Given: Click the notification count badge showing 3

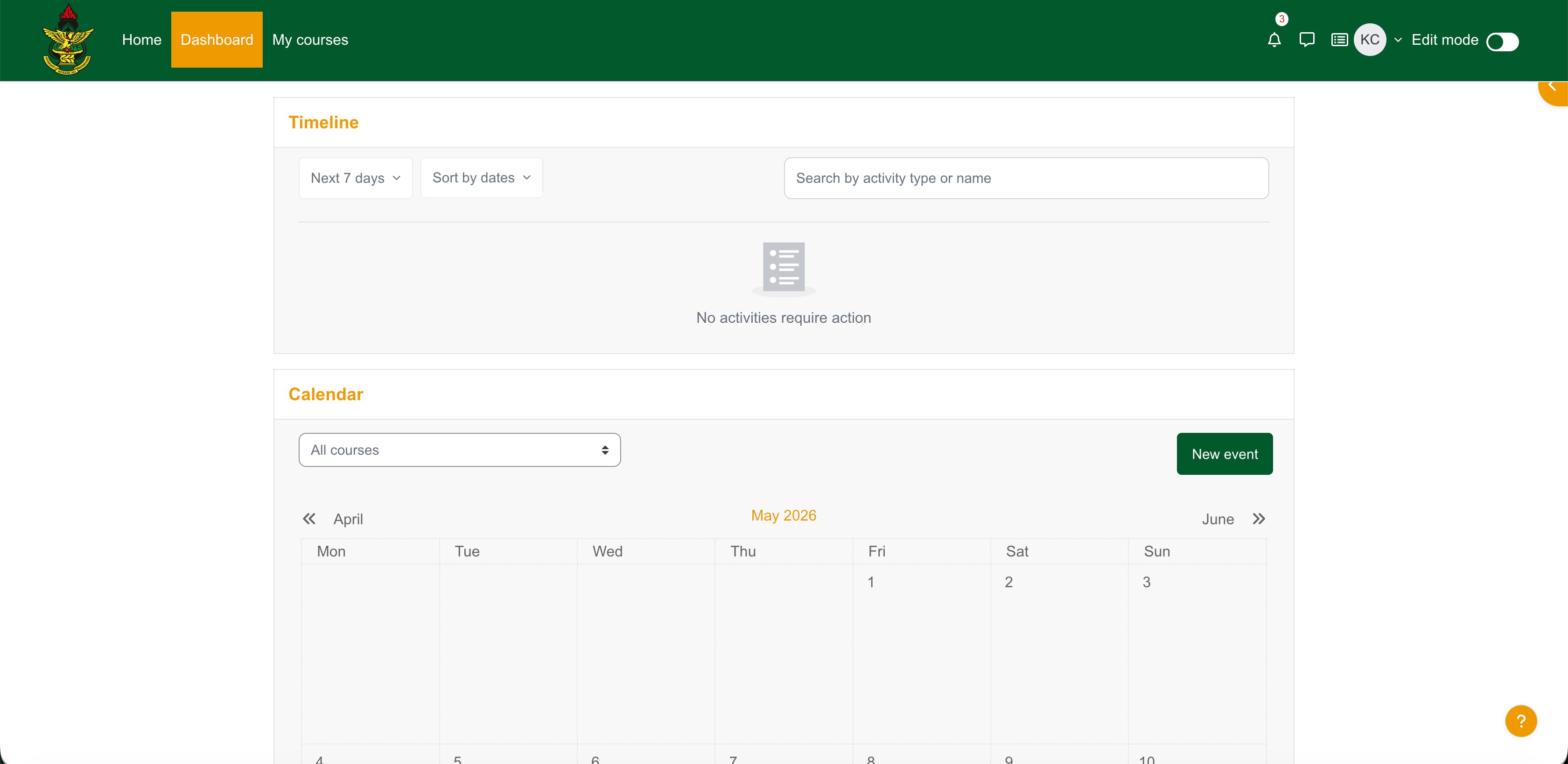Looking at the screenshot, I should pos(1281,19).
